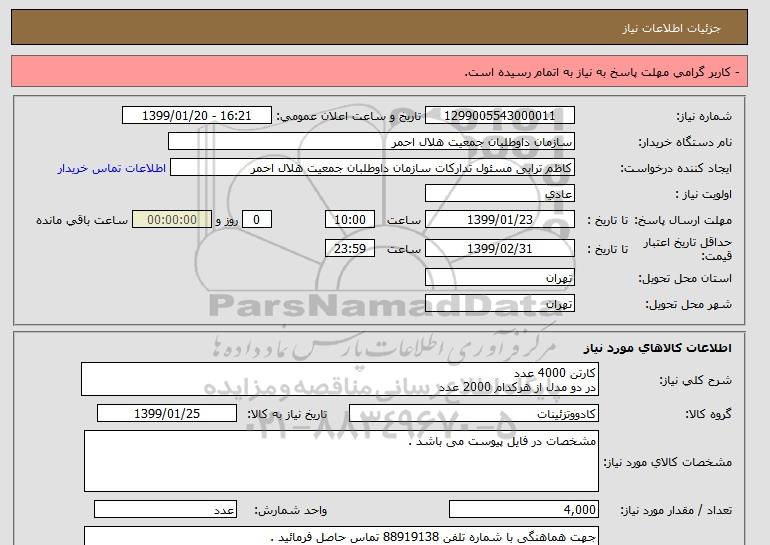This screenshot has width=770, height=545.
Task: Click the priority field showing عادي
Action: coord(499,193)
